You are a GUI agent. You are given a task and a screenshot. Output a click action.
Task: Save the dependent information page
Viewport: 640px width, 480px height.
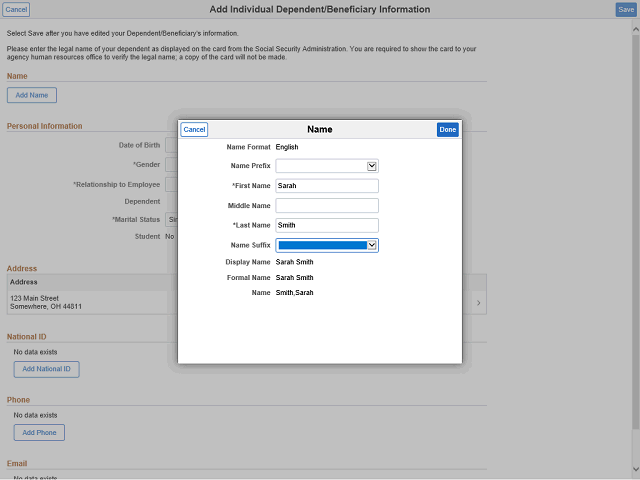click(625, 10)
